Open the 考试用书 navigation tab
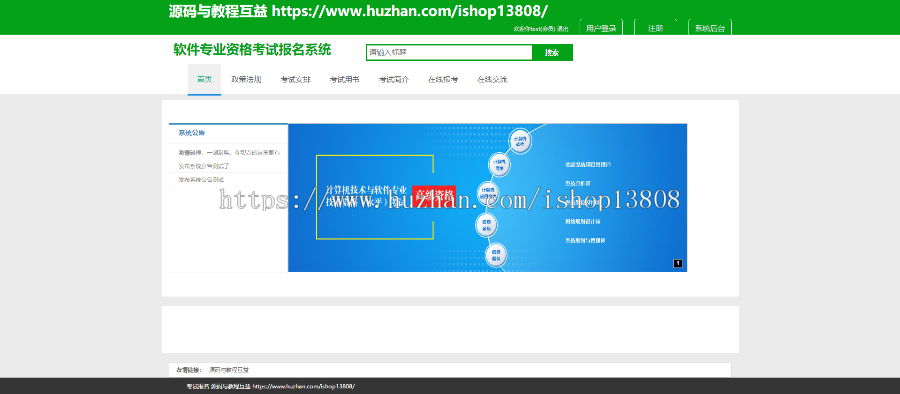Screen dimensions: 900x394 coord(344,79)
